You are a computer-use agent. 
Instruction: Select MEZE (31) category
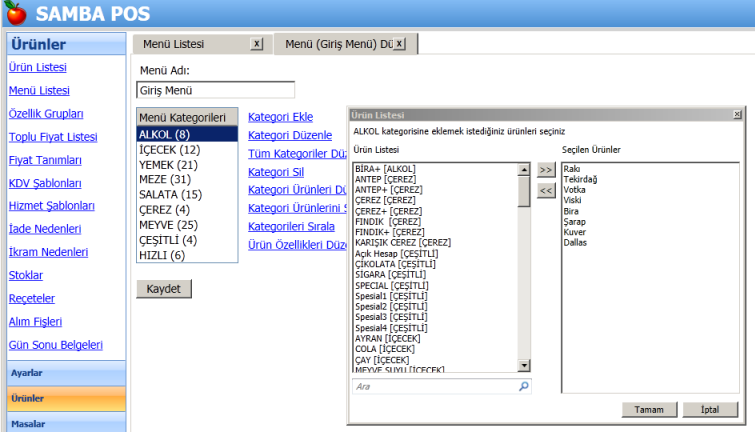[187, 179]
